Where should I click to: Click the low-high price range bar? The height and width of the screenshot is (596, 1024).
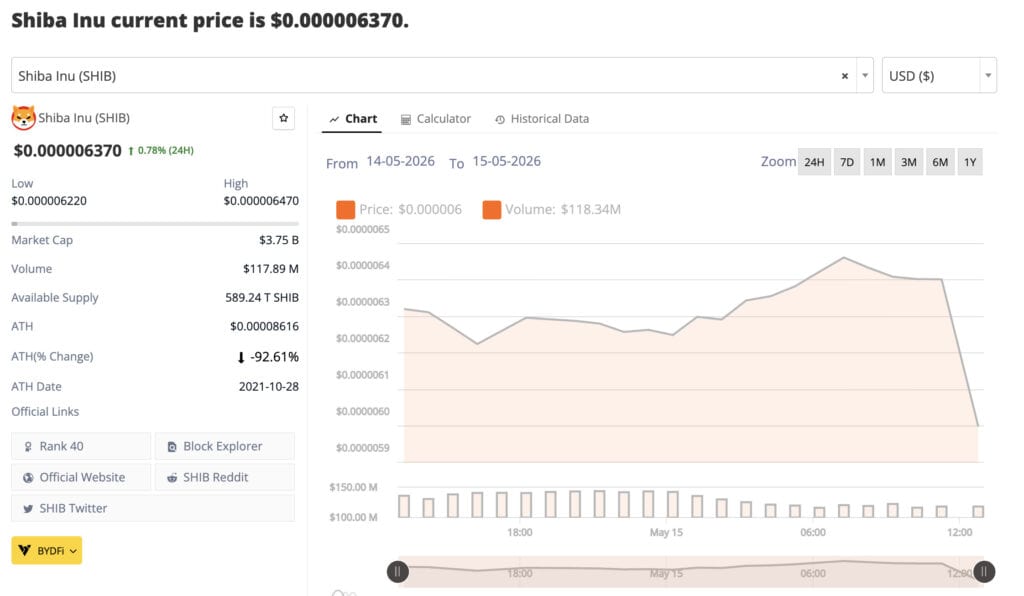[155, 224]
